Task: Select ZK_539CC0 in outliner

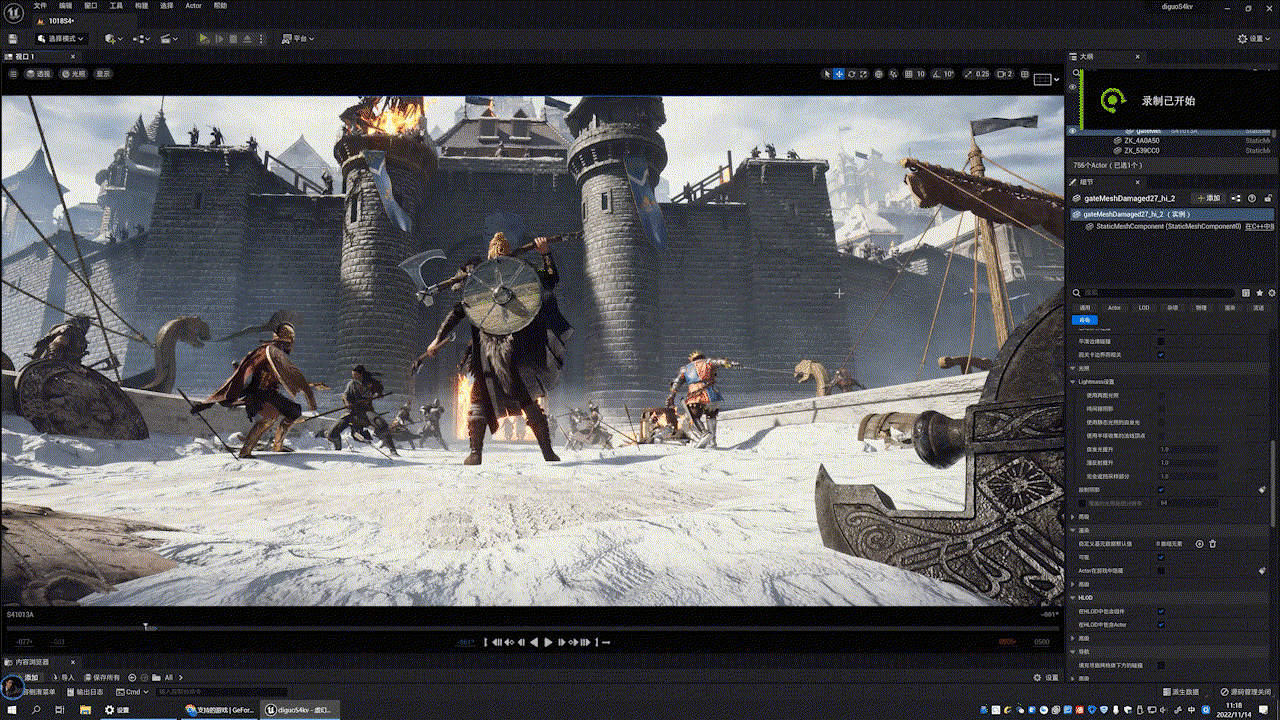Action: [1142, 151]
